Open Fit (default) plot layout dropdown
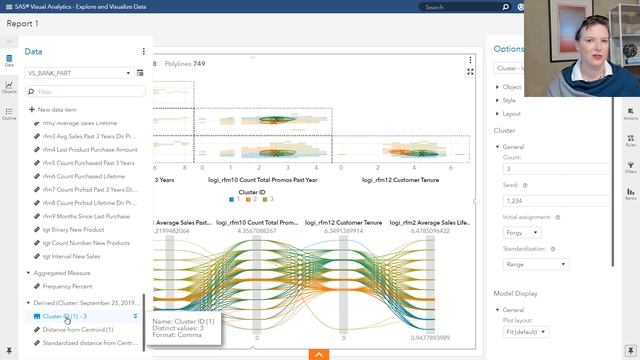The height and width of the screenshot is (360, 640). (x=526, y=332)
